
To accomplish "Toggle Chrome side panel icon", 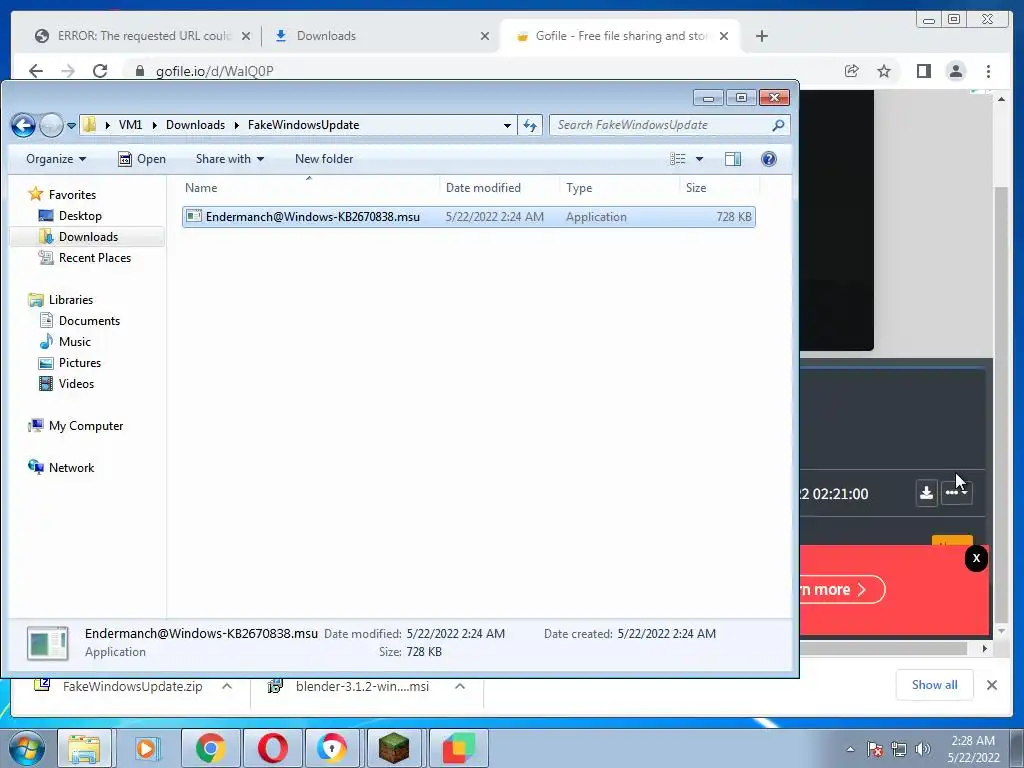I will click(x=923, y=71).
